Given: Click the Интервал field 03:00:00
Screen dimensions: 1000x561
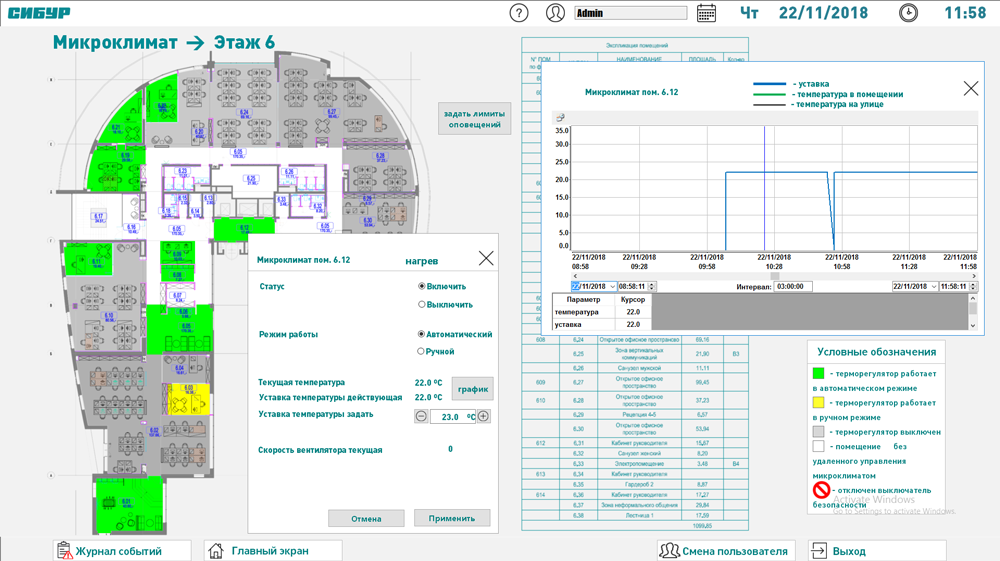Looking at the screenshot, I should 793,287.
